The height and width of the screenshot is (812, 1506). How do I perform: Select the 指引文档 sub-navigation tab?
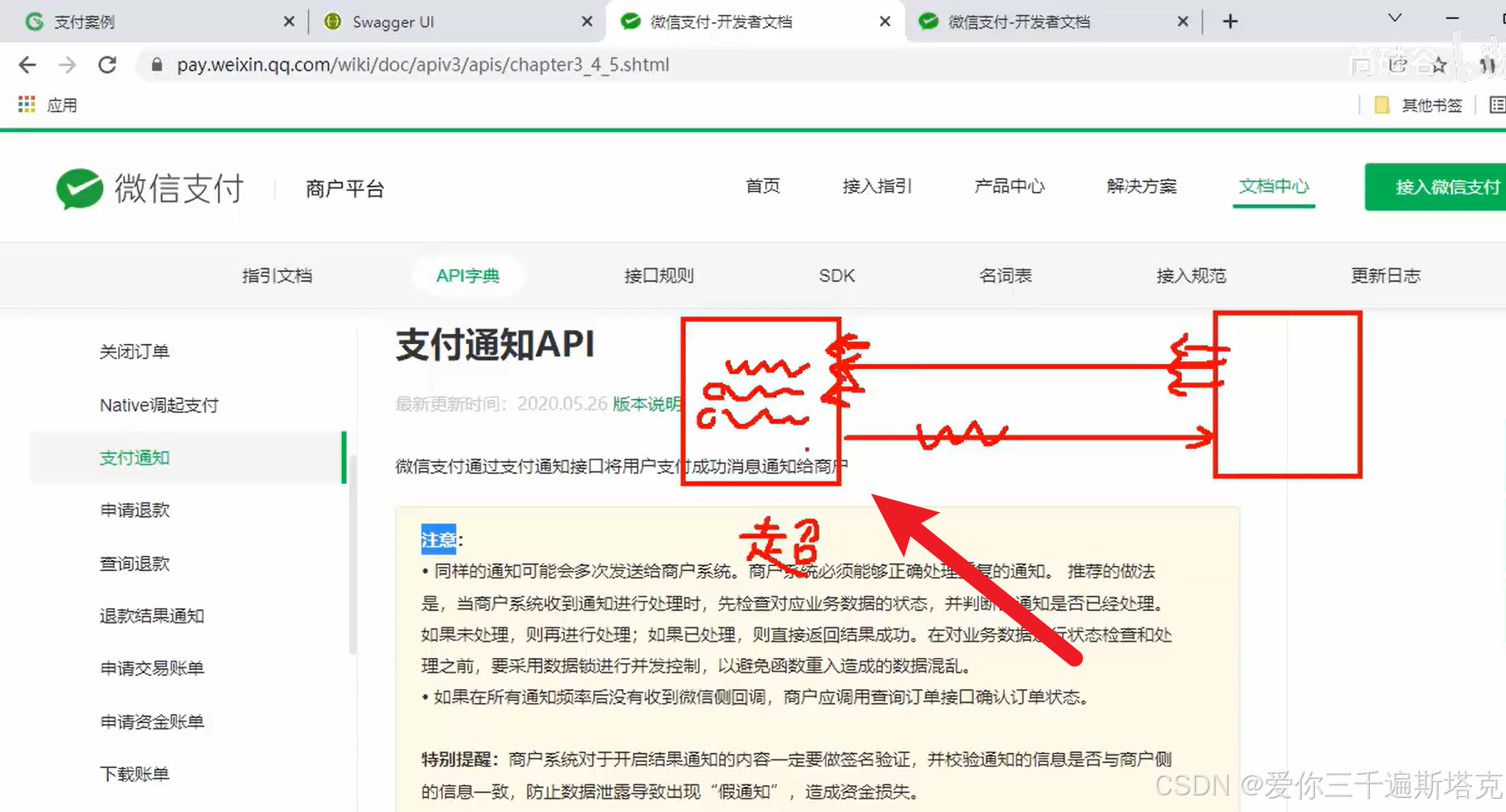point(277,276)
